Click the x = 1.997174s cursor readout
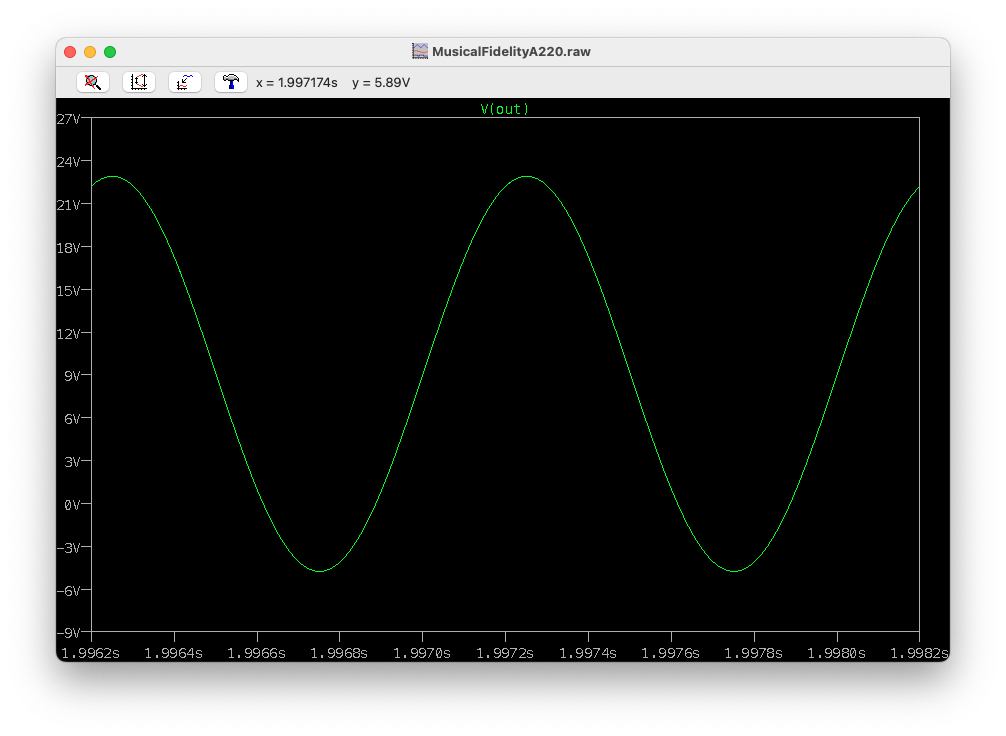This screenshot has height=736, width=1006. tap(296, 83)
